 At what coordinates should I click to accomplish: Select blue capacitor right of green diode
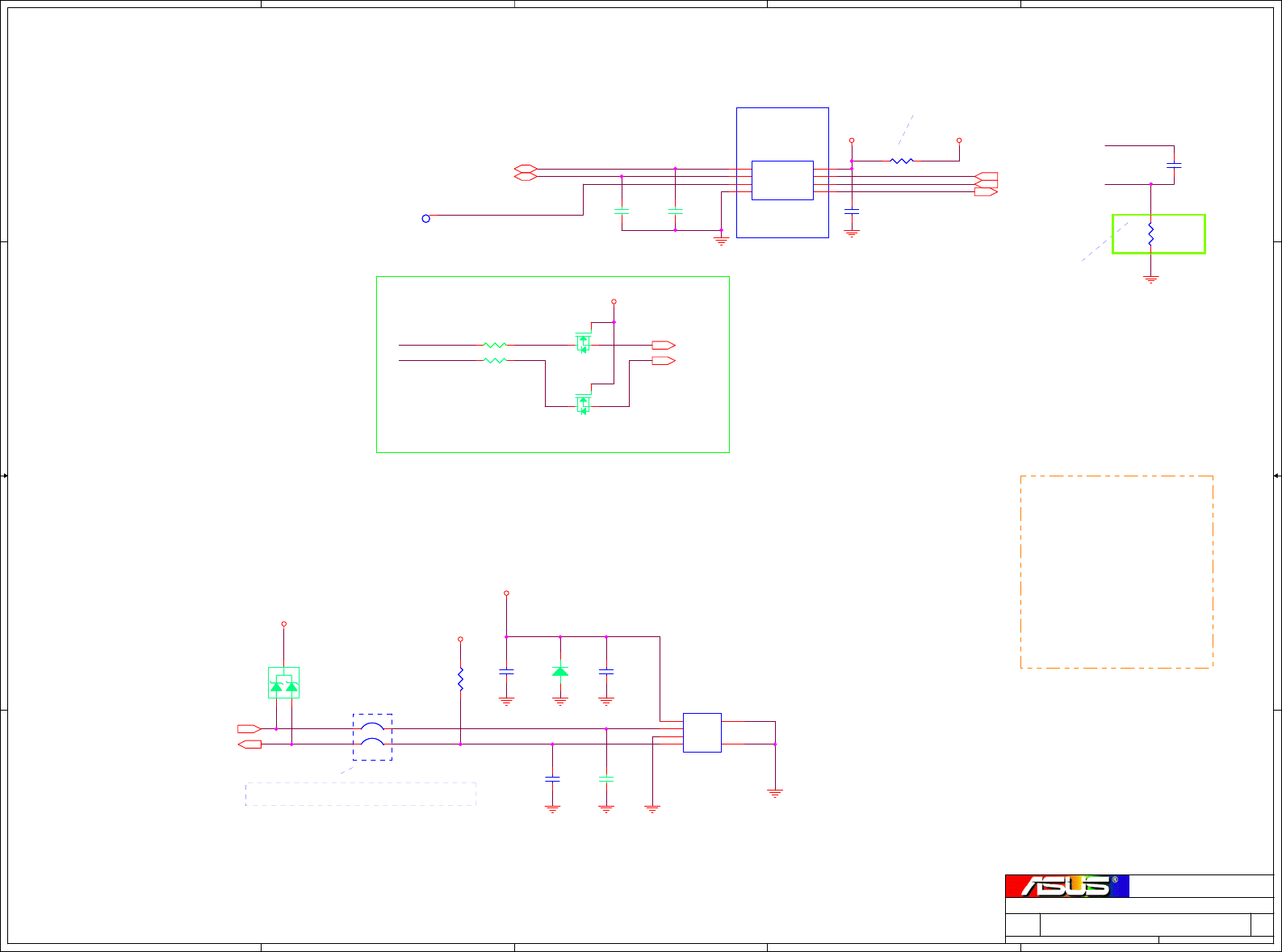coord(606,672)
